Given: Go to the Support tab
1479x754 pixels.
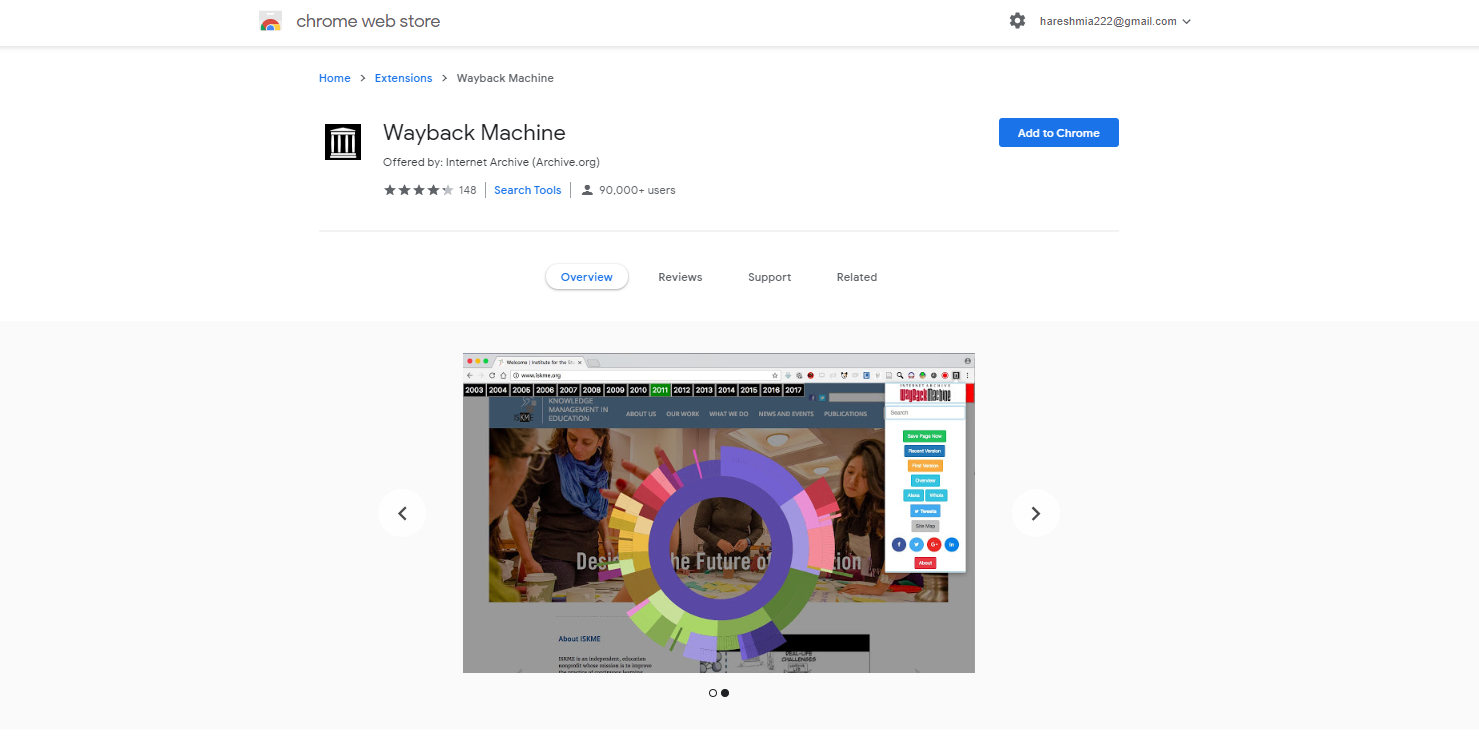Looking at the screenshot, I should point(770,277).
